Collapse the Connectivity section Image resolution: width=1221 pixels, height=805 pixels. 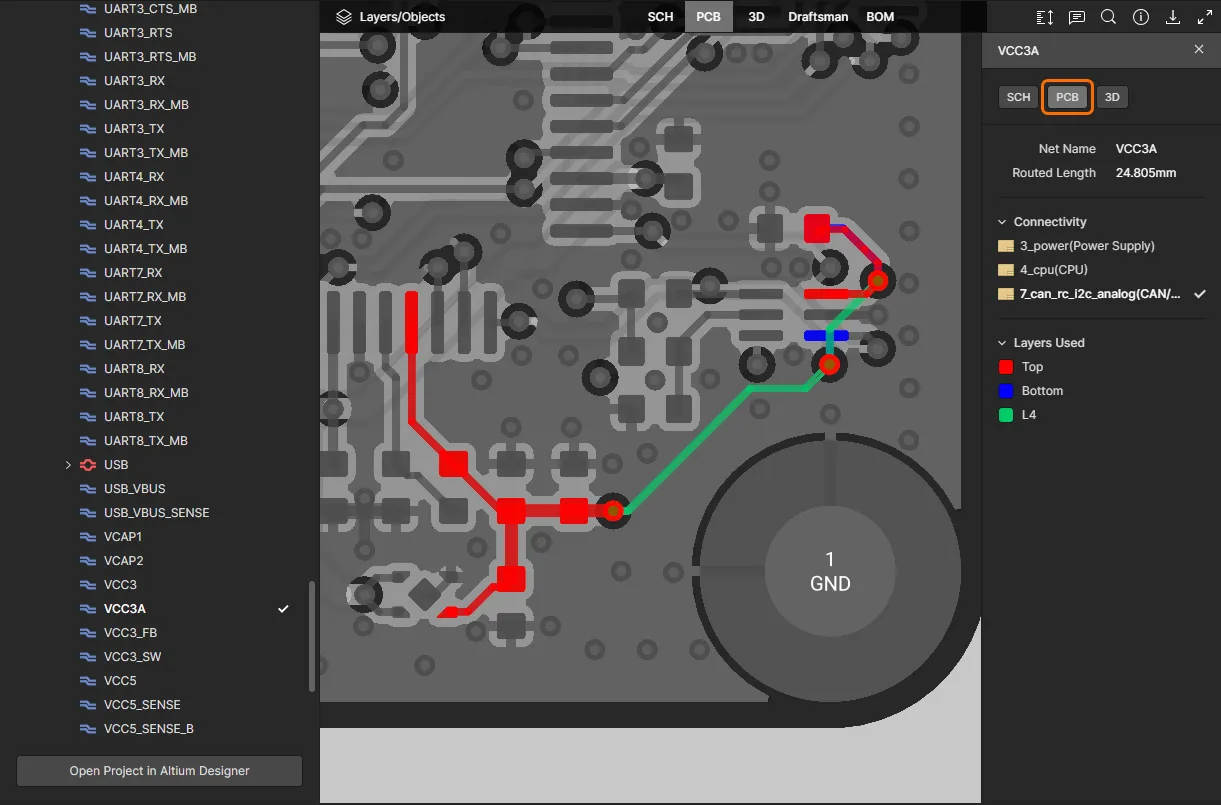[1002, 222]
